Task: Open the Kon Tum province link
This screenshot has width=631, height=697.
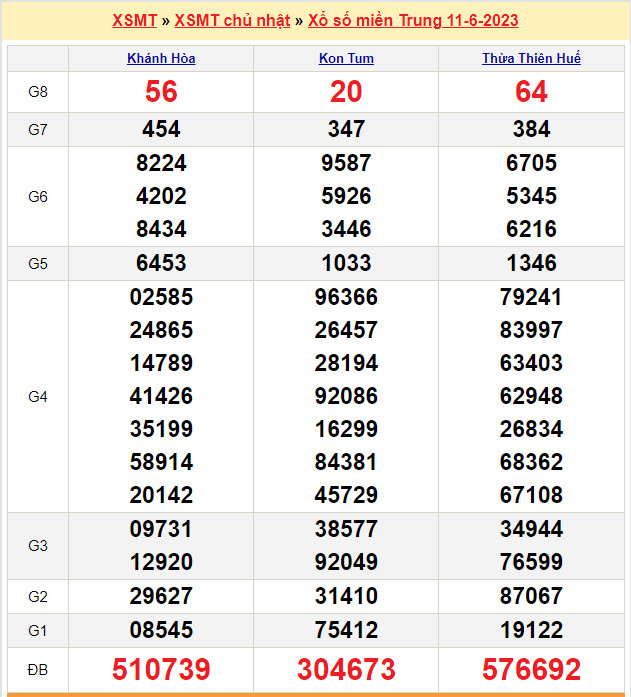Action: pos(346,58)
